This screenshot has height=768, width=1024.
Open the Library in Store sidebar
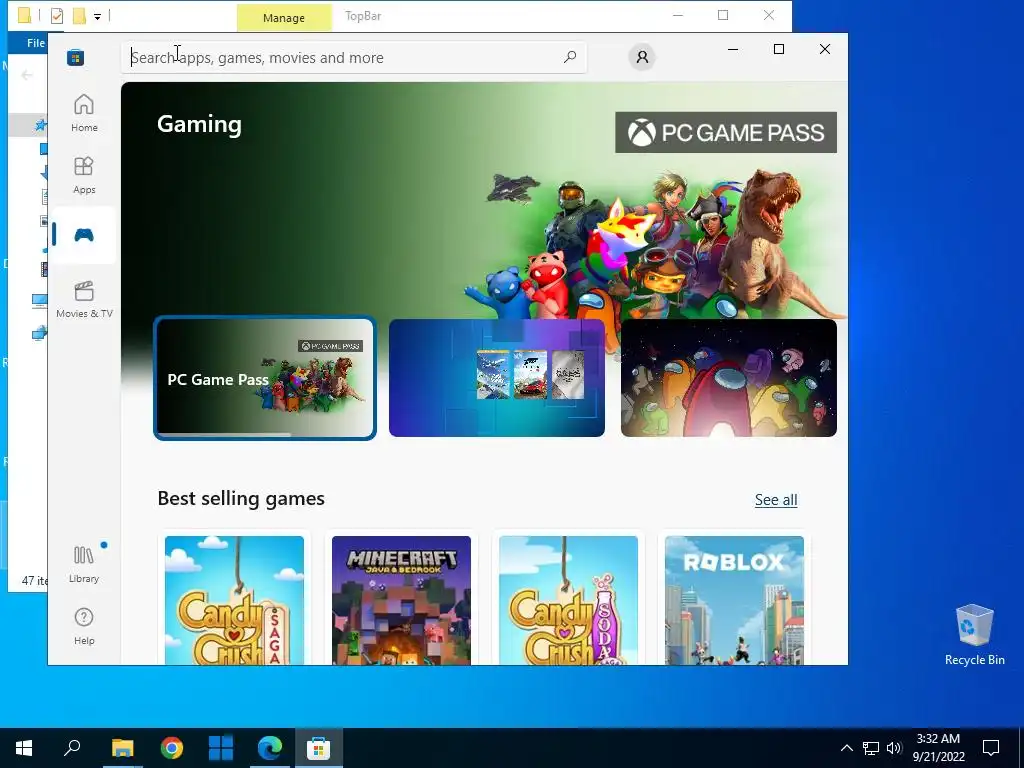(84, 564)
